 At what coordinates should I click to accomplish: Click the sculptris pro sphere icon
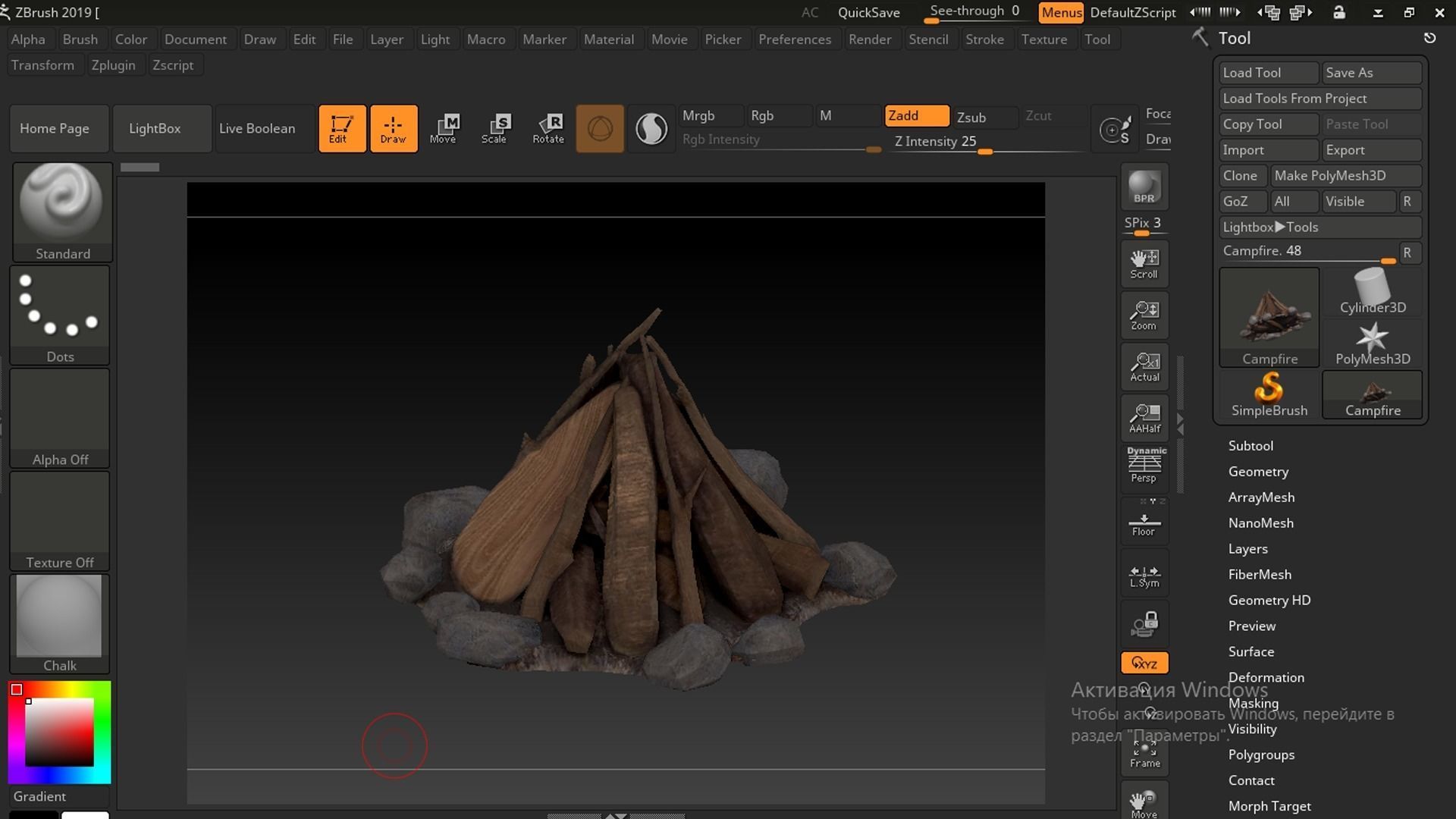tap(651, 129)
